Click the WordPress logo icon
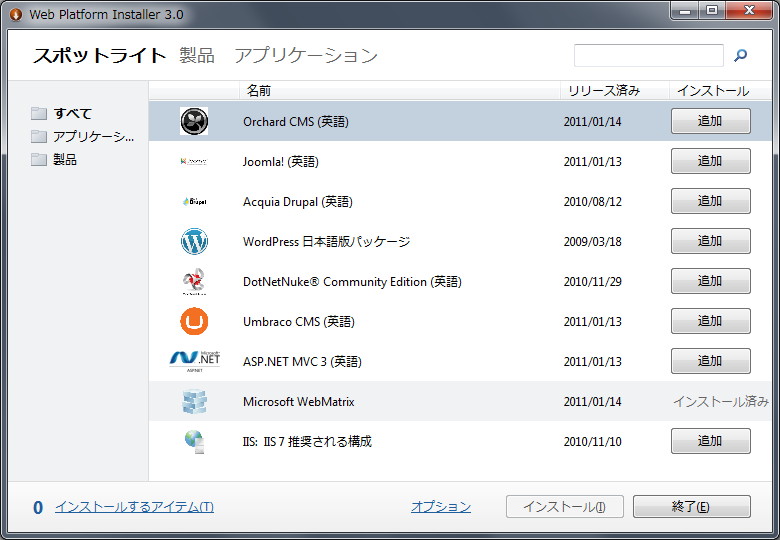 pyautogui.click(x=194, y=242)
